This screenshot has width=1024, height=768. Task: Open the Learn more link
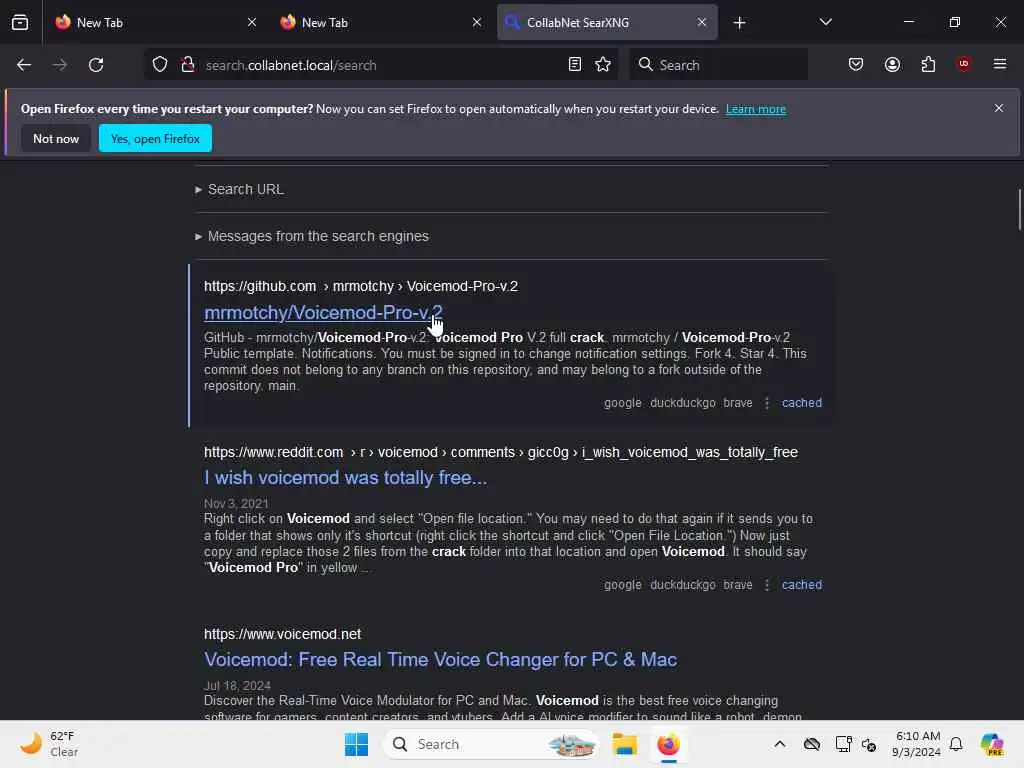(756, 109)
